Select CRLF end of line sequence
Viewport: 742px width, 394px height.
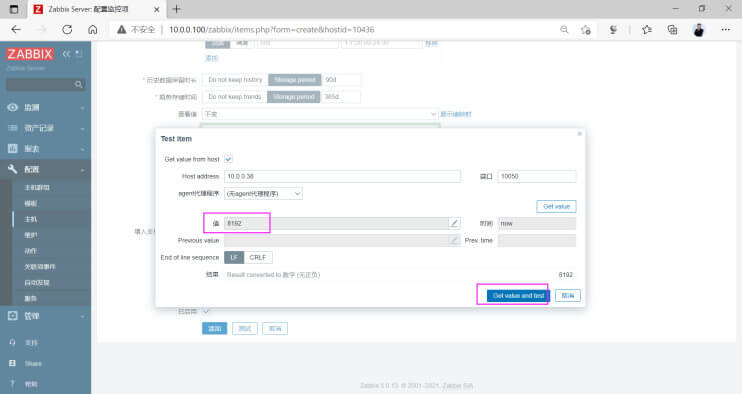pyautogui.click(x=258, y=257)
